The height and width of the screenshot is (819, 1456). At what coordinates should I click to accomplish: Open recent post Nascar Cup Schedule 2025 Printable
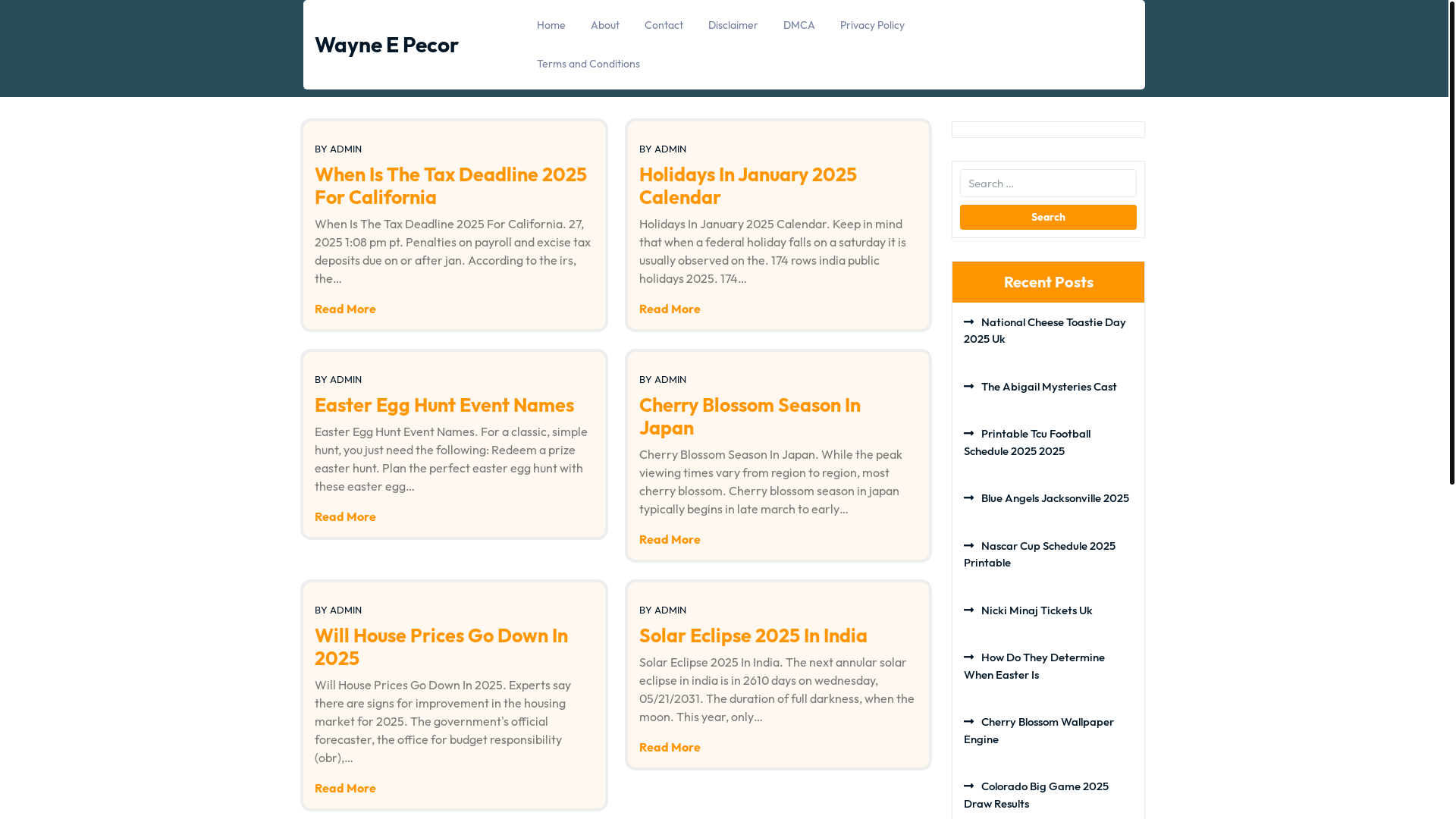click(x=1040, y=554)
